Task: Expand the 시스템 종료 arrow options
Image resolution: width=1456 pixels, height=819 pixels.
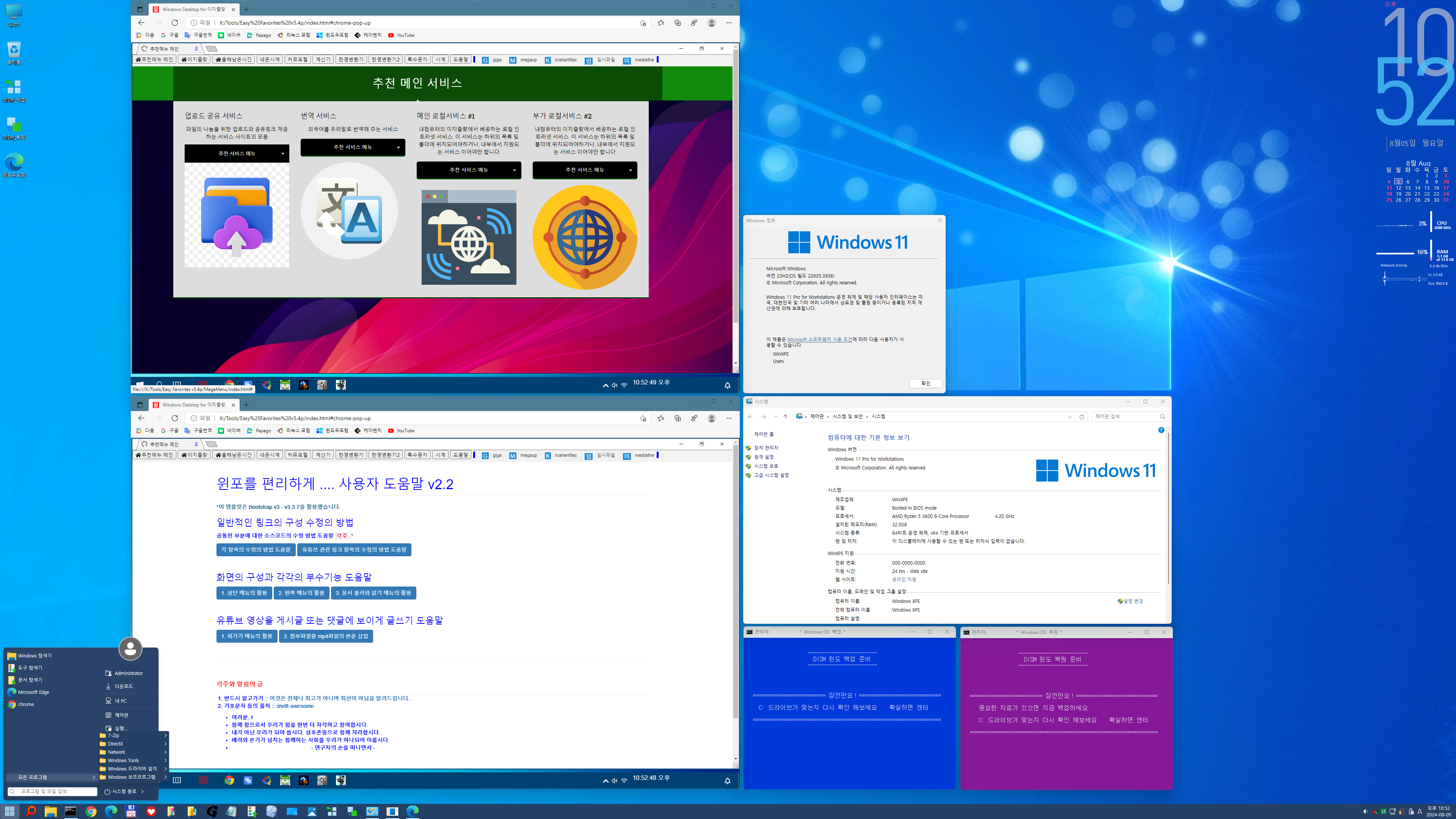Action: click(x=143, y=791)
